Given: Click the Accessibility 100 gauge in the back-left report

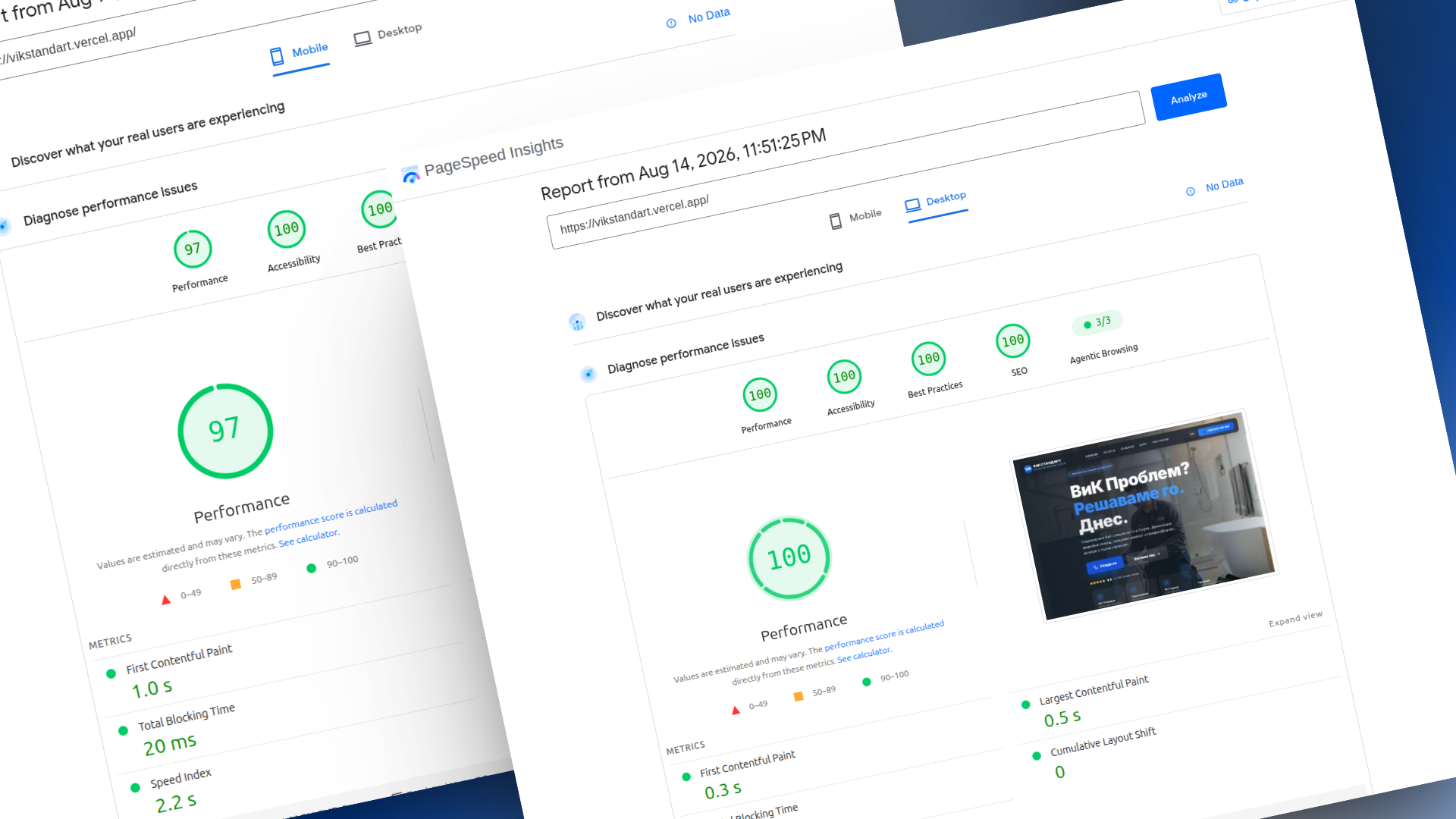Looking at the screenshot, I should click(287, 229).
